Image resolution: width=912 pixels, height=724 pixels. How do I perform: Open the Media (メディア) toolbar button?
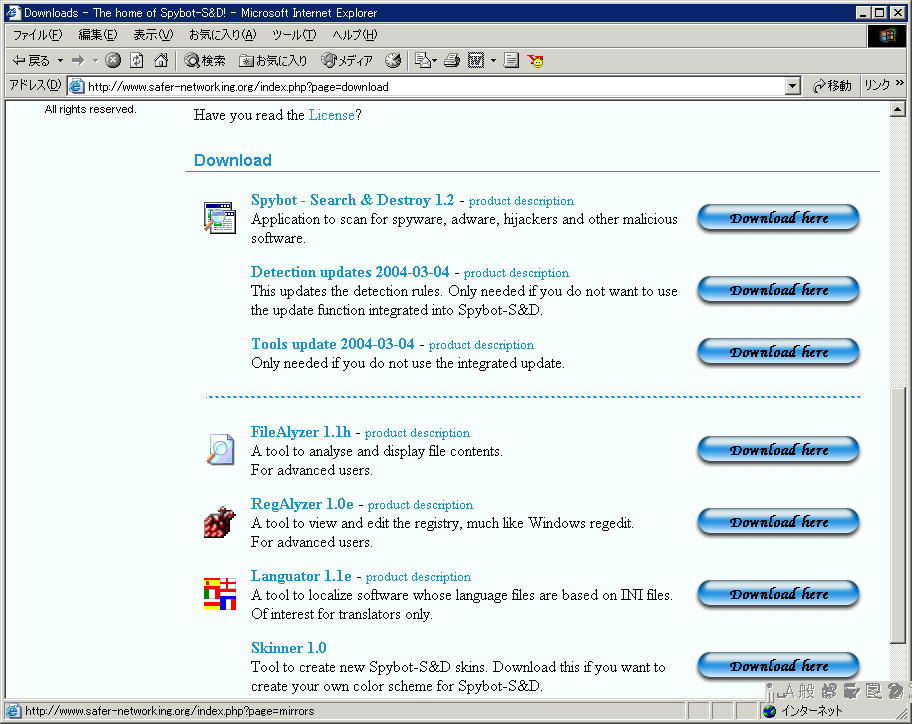pos(347,60)
